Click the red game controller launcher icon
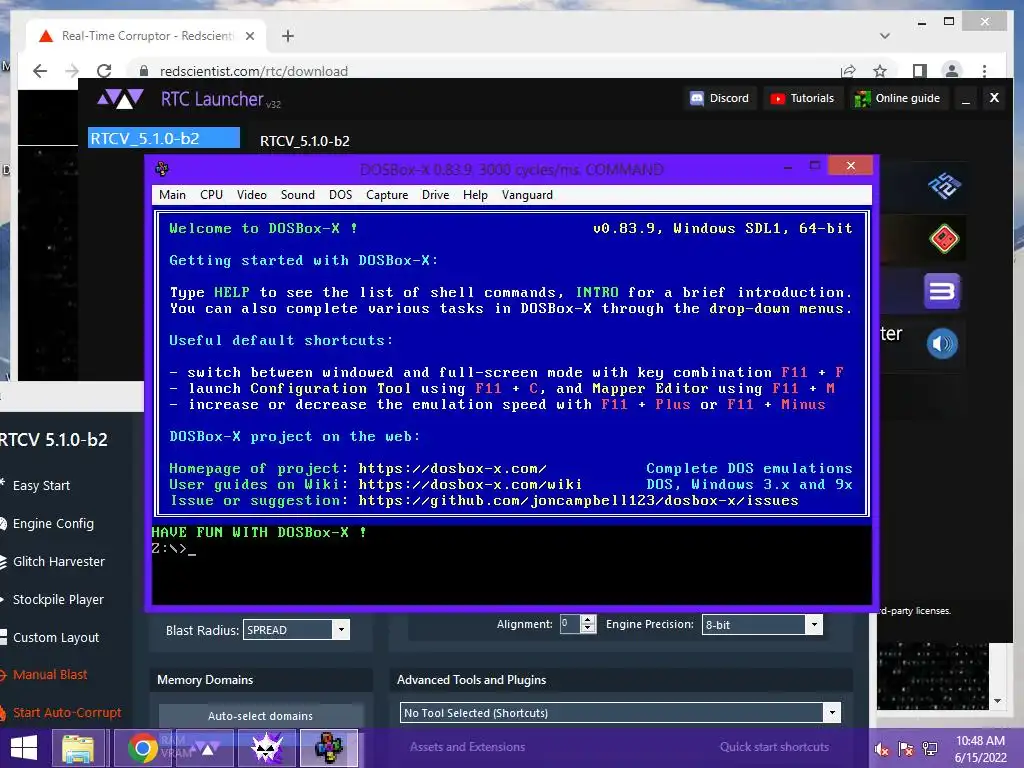Screen dimensions: 1024x768 tap(944, 238)
